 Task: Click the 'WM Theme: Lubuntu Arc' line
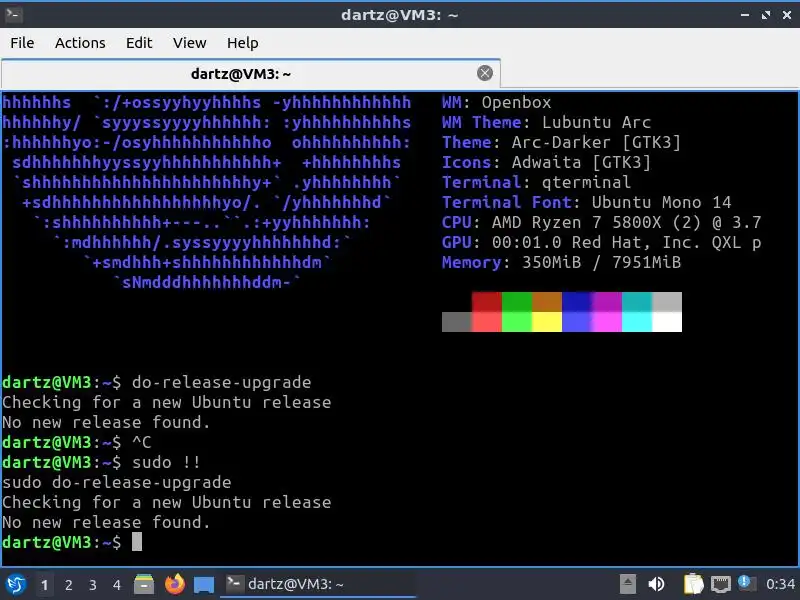(546, 122)
